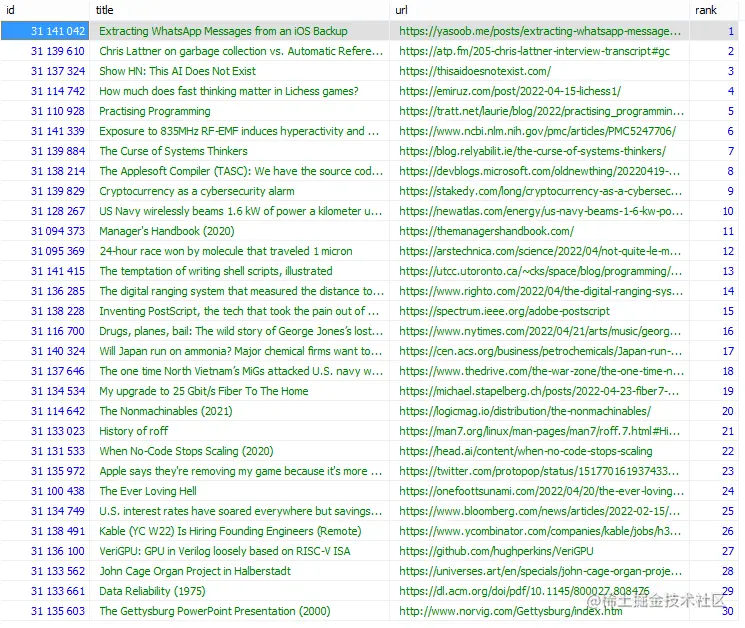Click the bloomberg.com url cell
Image resolution: width=745 pixels, height=628 pixels.
(539, 511)
